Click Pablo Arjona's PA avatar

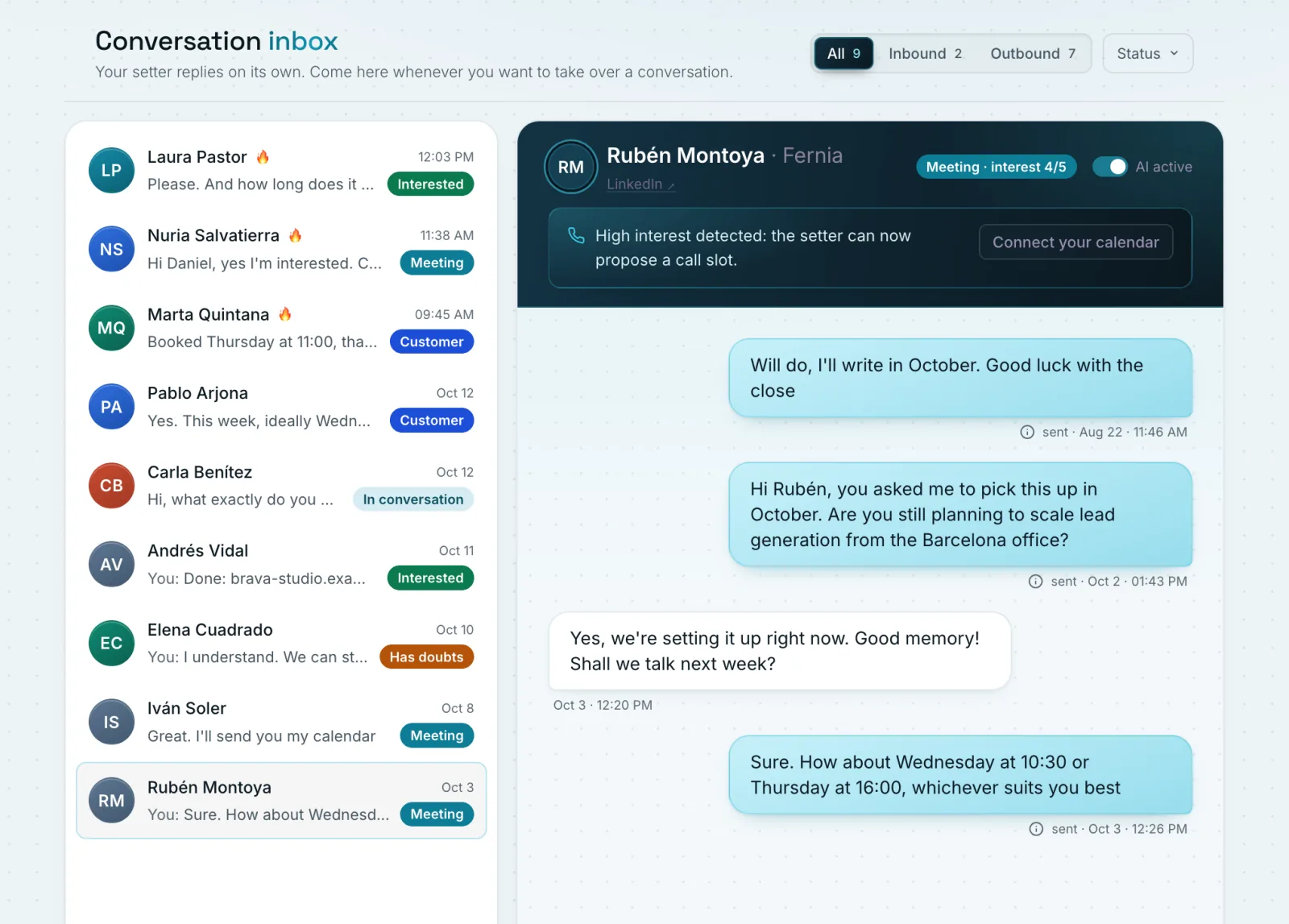[111, 407]
